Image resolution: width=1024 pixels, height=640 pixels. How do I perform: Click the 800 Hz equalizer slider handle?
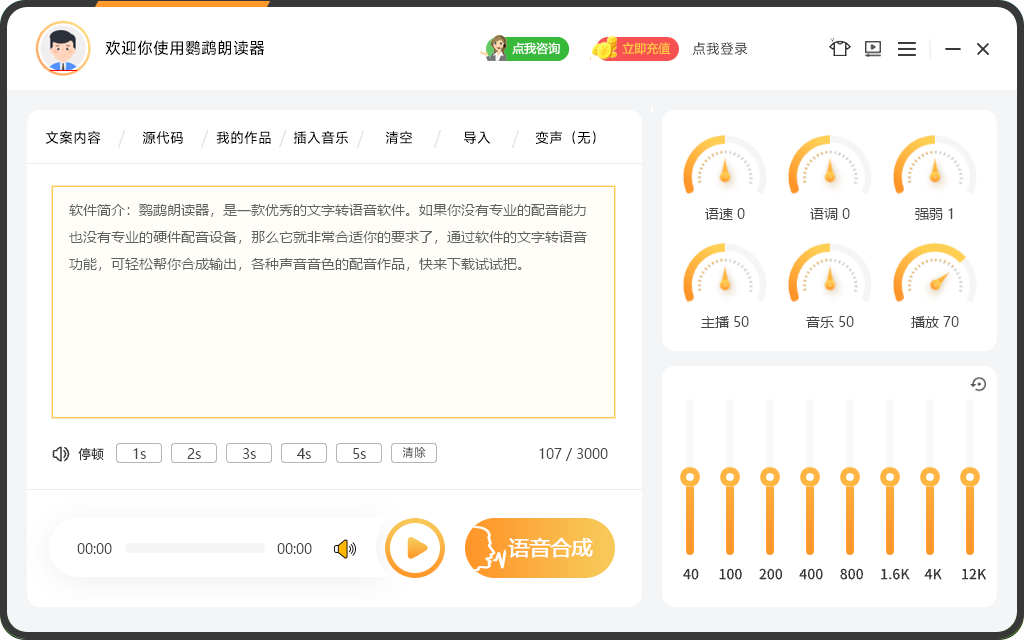coord(850,476)
